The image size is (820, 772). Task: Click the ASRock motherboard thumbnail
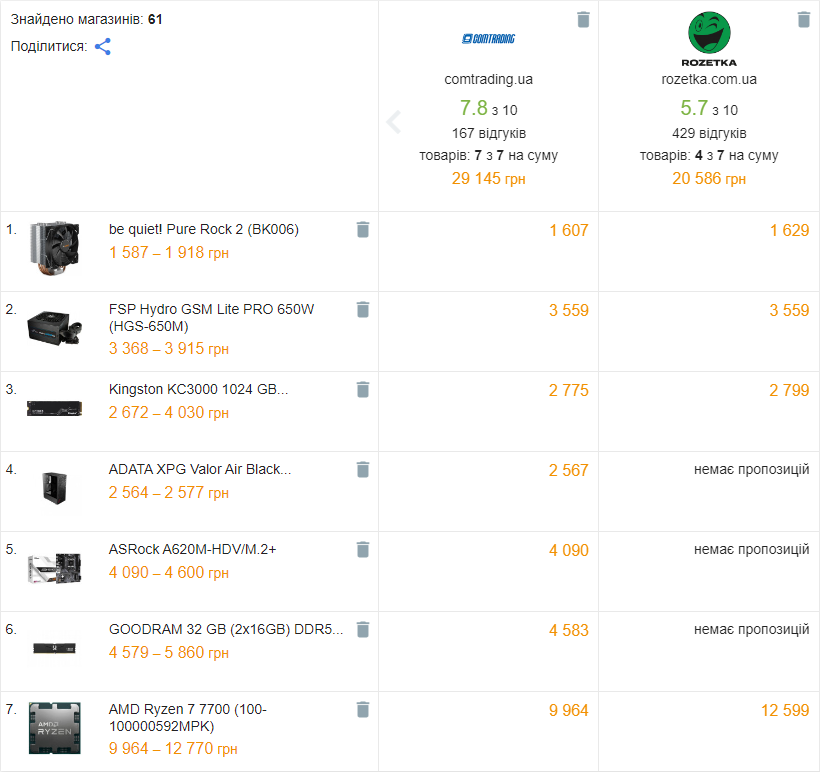(54, 569)
